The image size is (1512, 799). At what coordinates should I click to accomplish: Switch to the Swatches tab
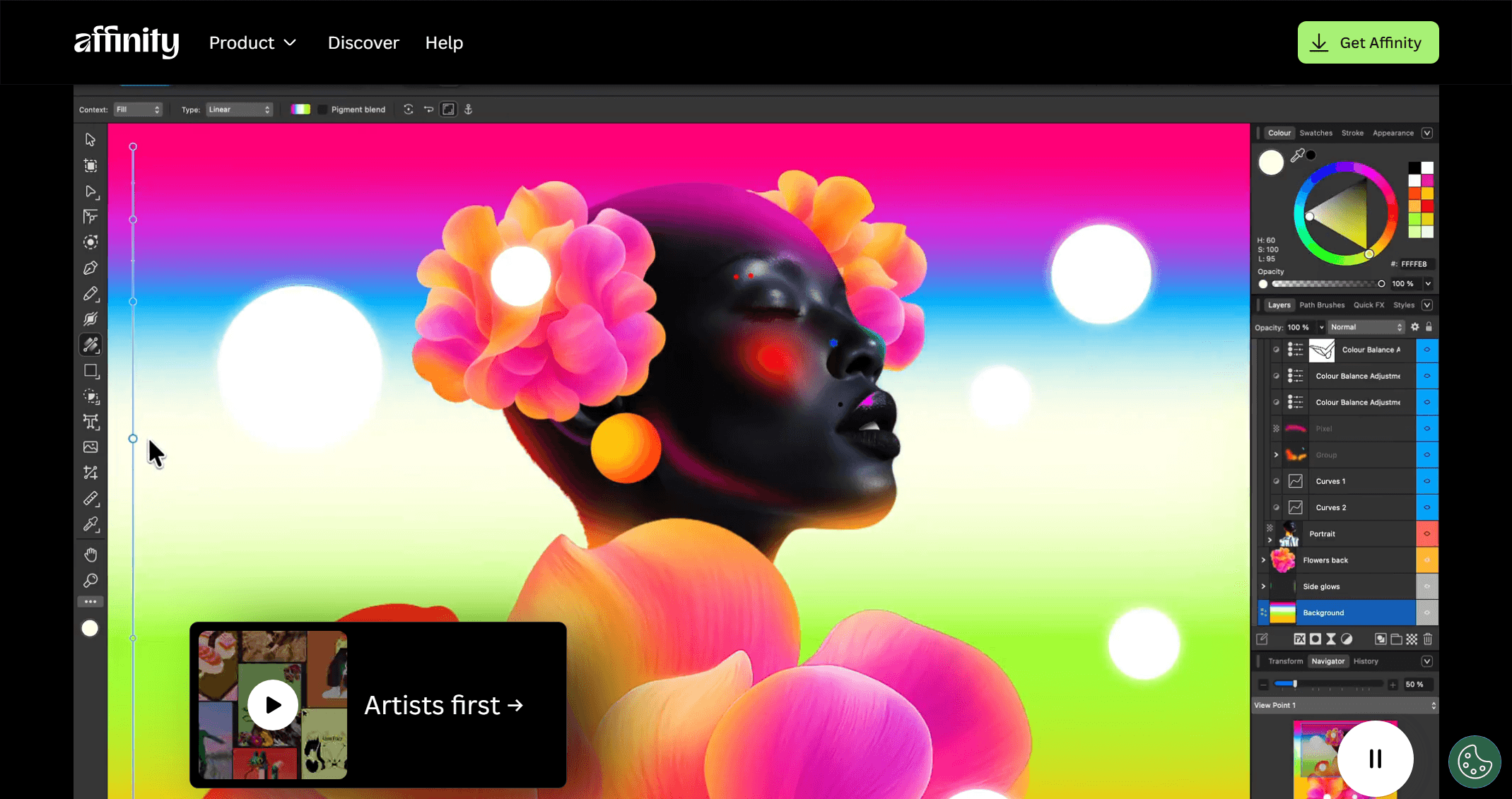(1315, 133)
